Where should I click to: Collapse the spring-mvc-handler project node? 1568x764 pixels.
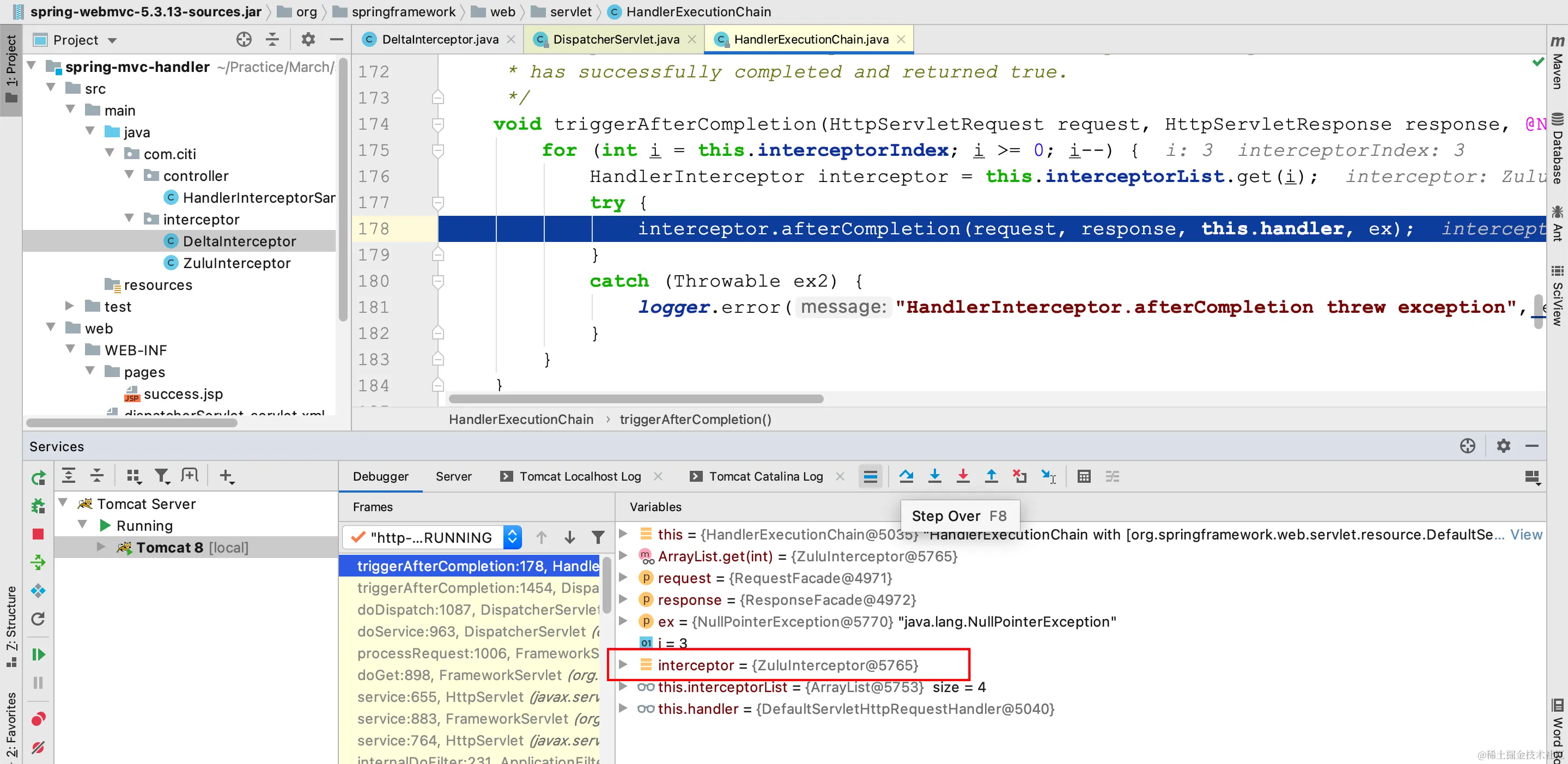click(32, 65)
